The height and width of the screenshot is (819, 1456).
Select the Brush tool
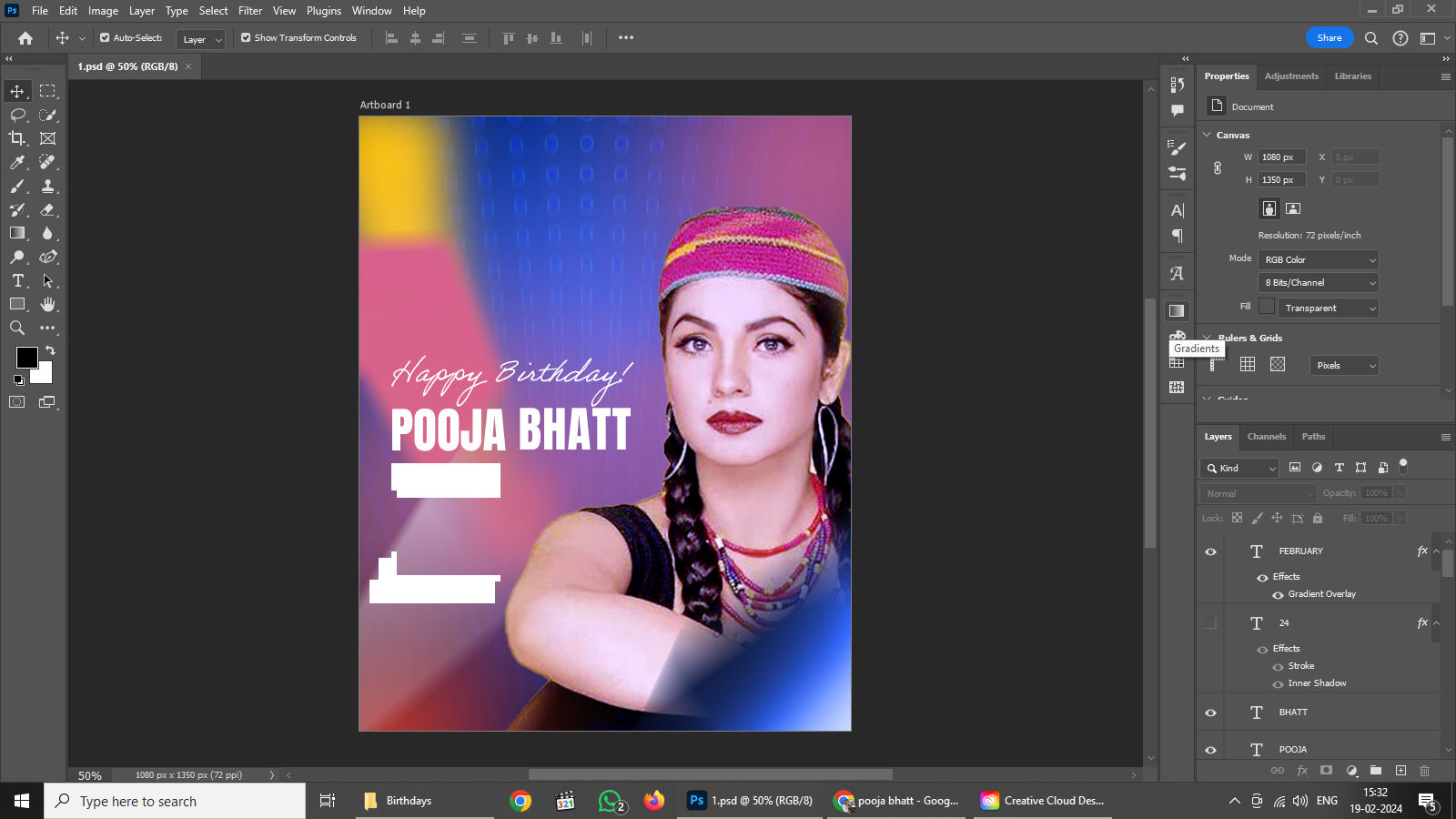[x=17, y=186]
